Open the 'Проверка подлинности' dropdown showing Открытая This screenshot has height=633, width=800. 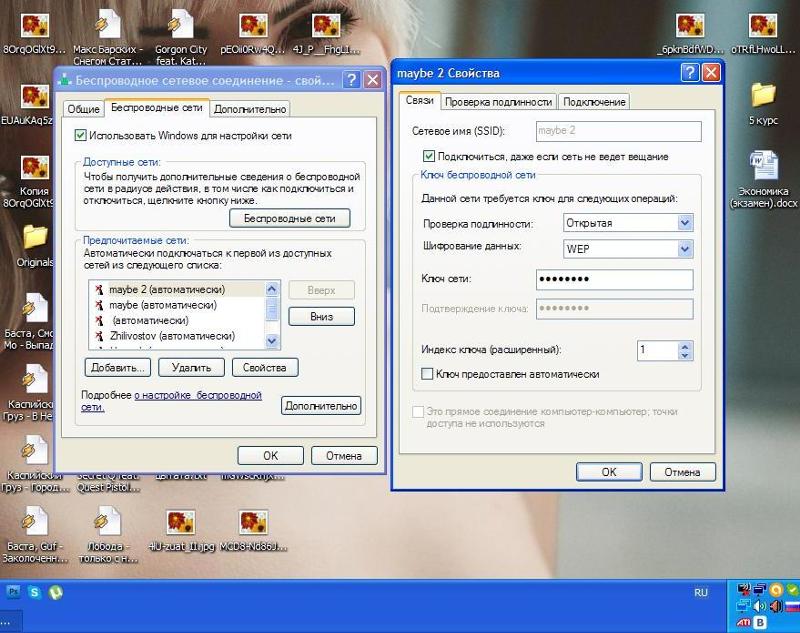click(x=685, y=223)
